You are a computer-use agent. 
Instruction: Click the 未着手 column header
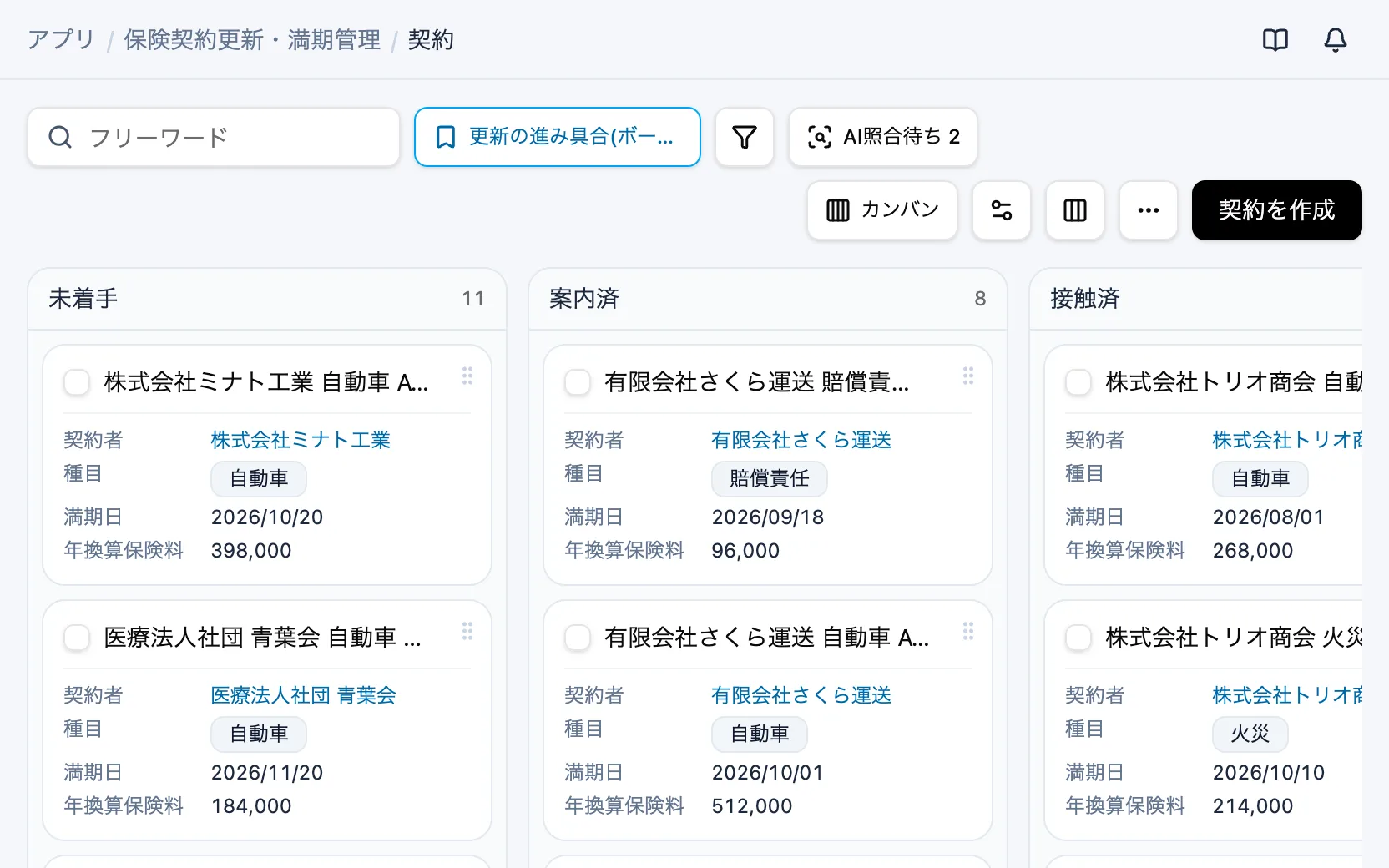point(267,299)
